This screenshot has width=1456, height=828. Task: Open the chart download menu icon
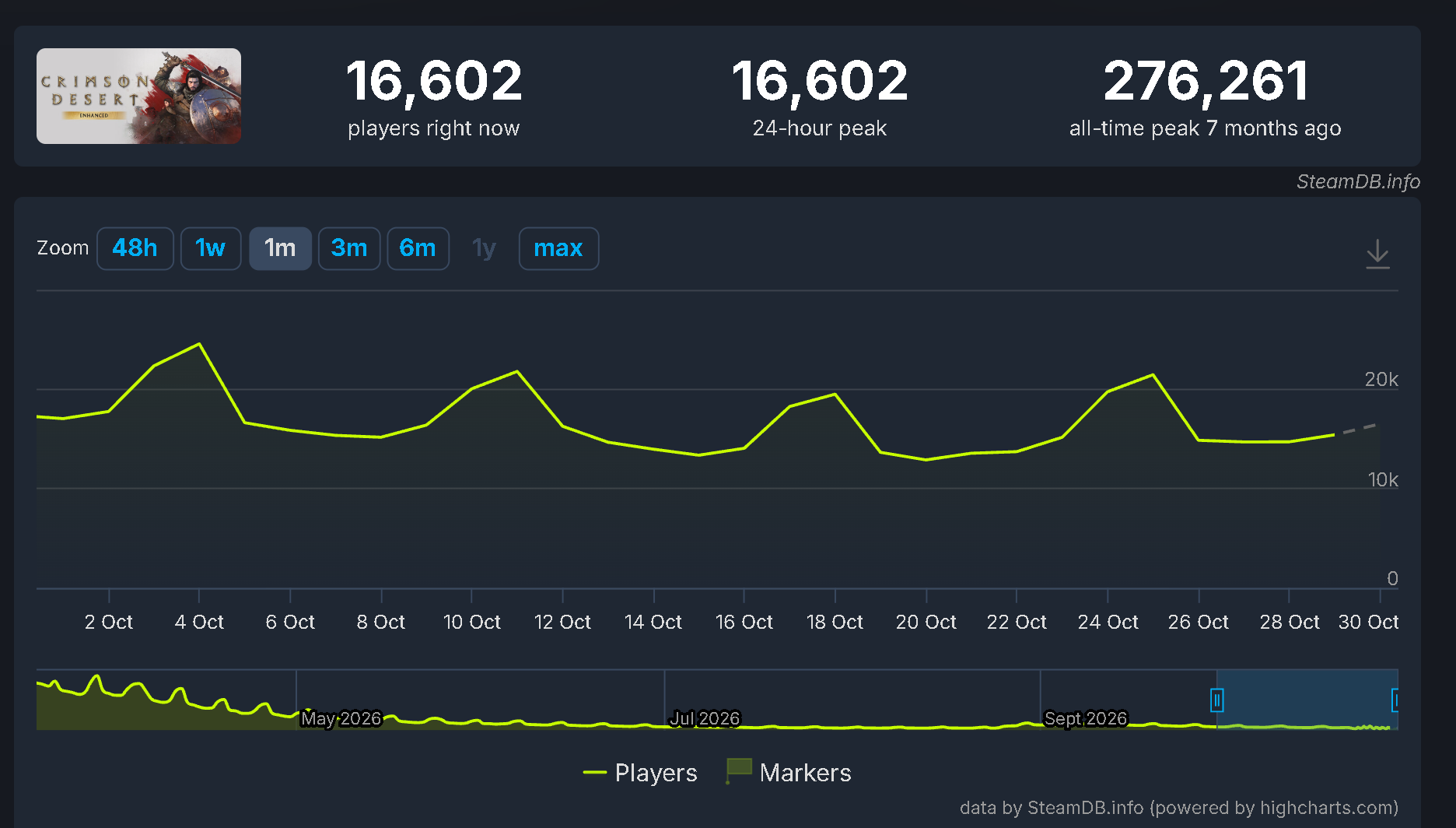pos(1377,254)
